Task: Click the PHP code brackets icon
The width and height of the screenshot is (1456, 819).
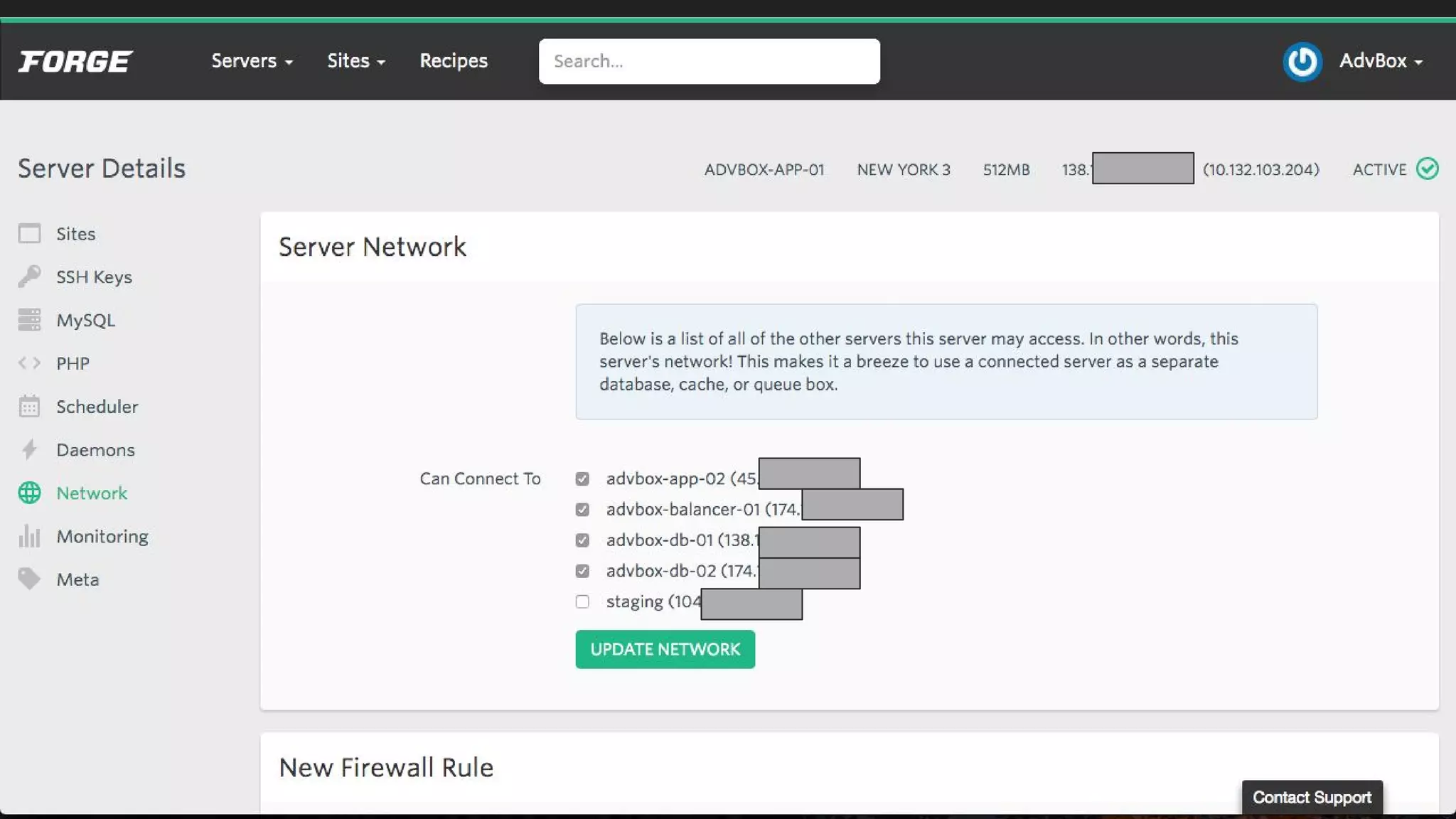Action: tap(29, 363)
